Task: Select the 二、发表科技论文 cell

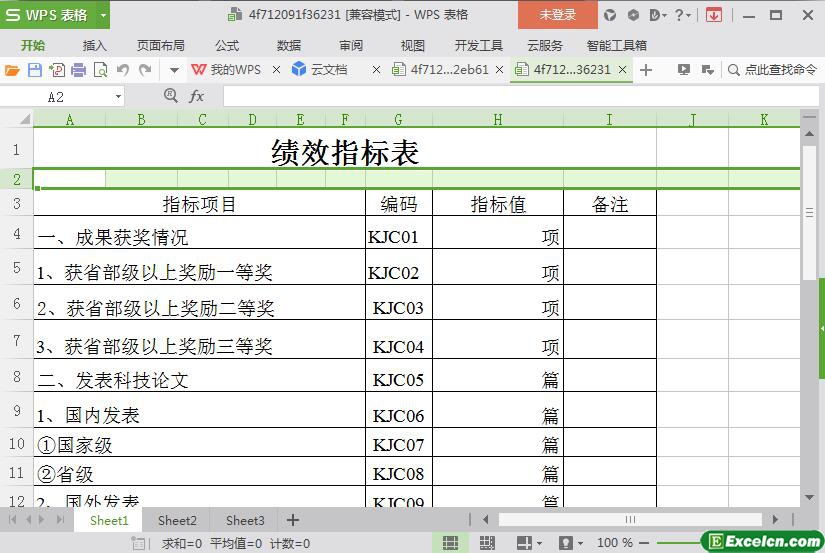Action: pyautogui.click(x=199, y=376)
